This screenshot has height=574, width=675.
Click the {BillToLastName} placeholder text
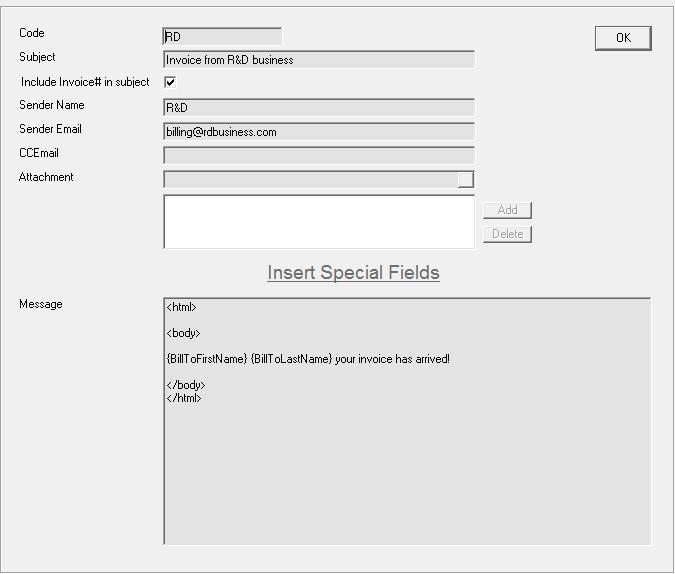click(291, 359)
